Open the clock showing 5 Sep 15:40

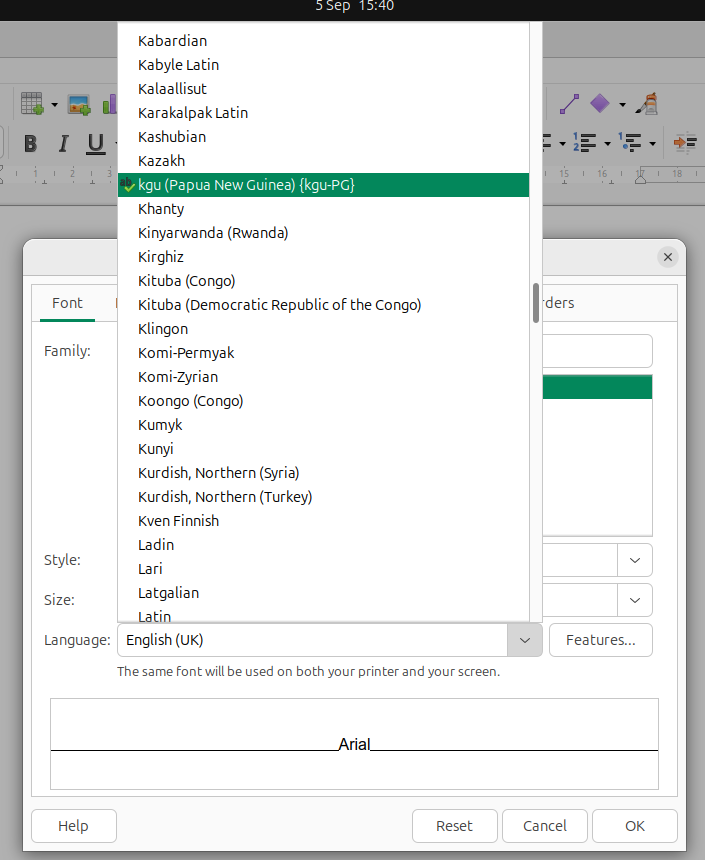point(354,7)
